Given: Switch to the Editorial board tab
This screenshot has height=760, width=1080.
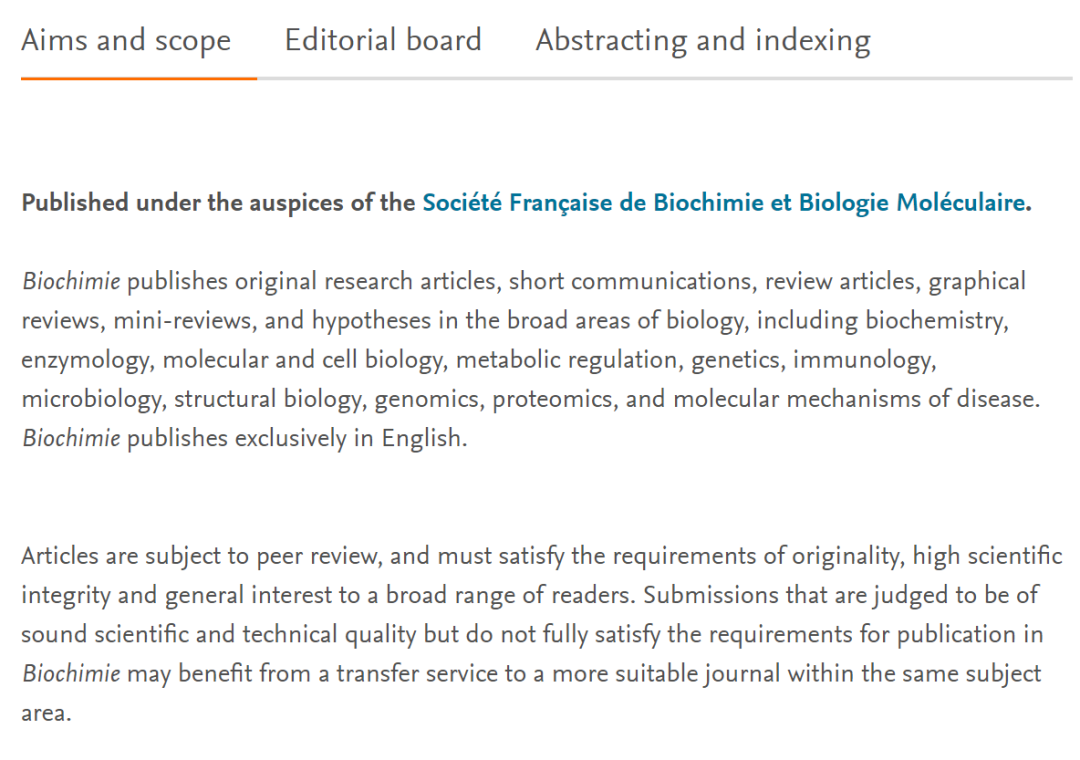Looking at the screenshot, I should tap(383, 40).
